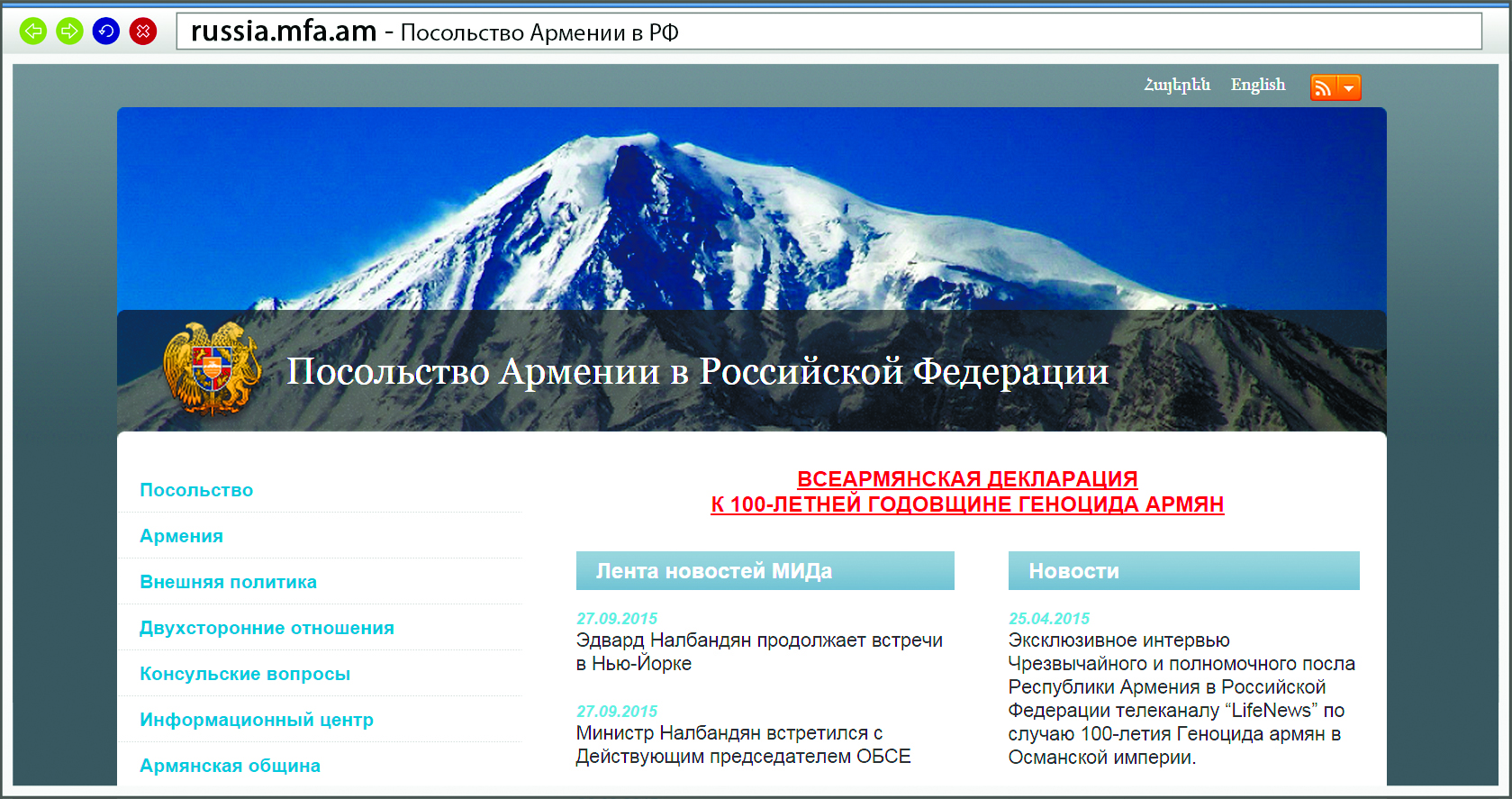Screen dimensions: 1512x799
Task: Click the Armenian coat of arms logo
Action: pyautogui.click(x=212, y=368)
